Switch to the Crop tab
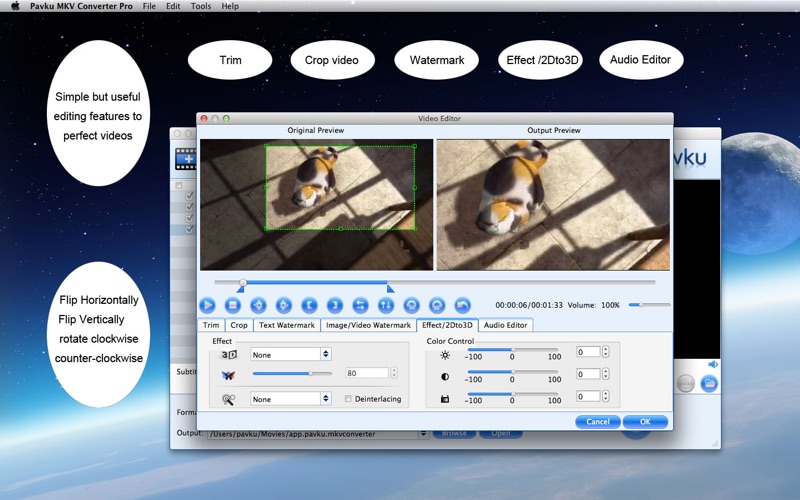 coord(239,325)
